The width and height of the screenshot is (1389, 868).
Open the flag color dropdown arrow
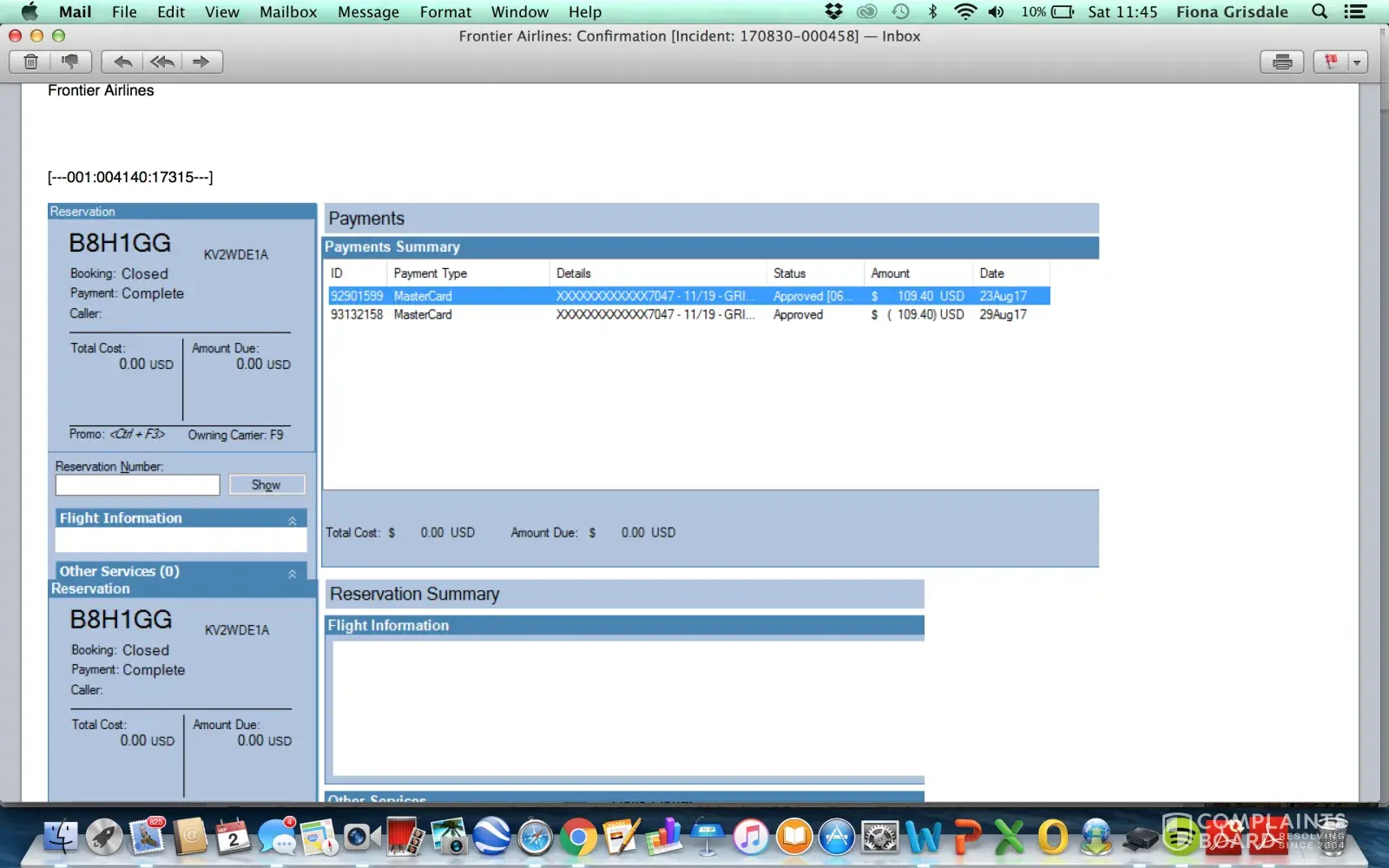1356,62
